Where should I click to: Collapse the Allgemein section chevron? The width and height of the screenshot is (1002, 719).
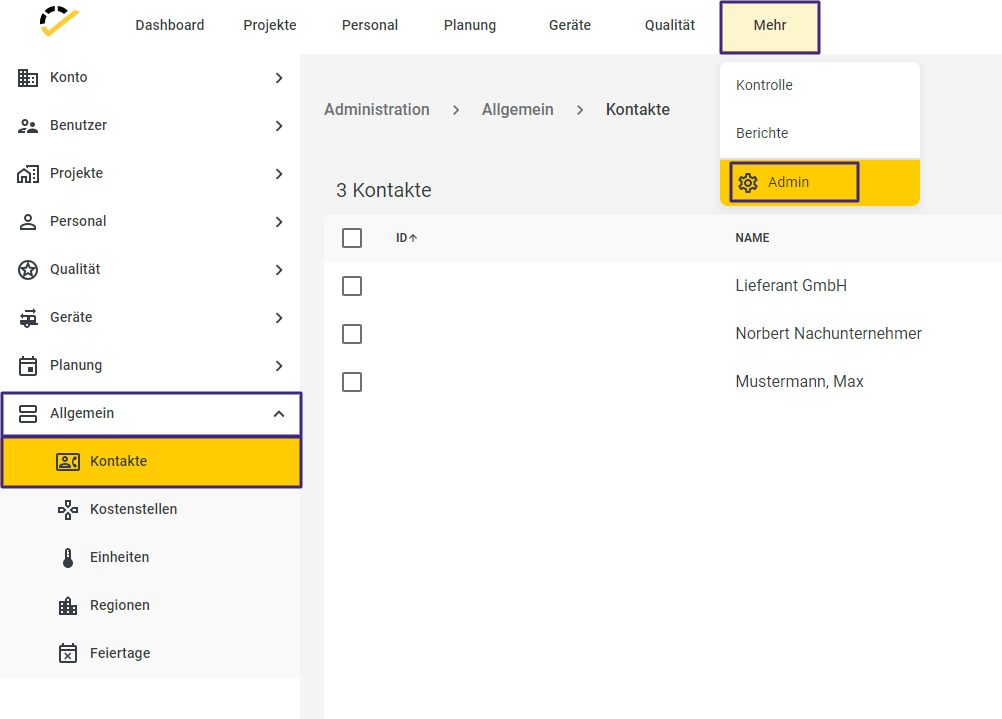pyautogui.click(x=279, y=414)
